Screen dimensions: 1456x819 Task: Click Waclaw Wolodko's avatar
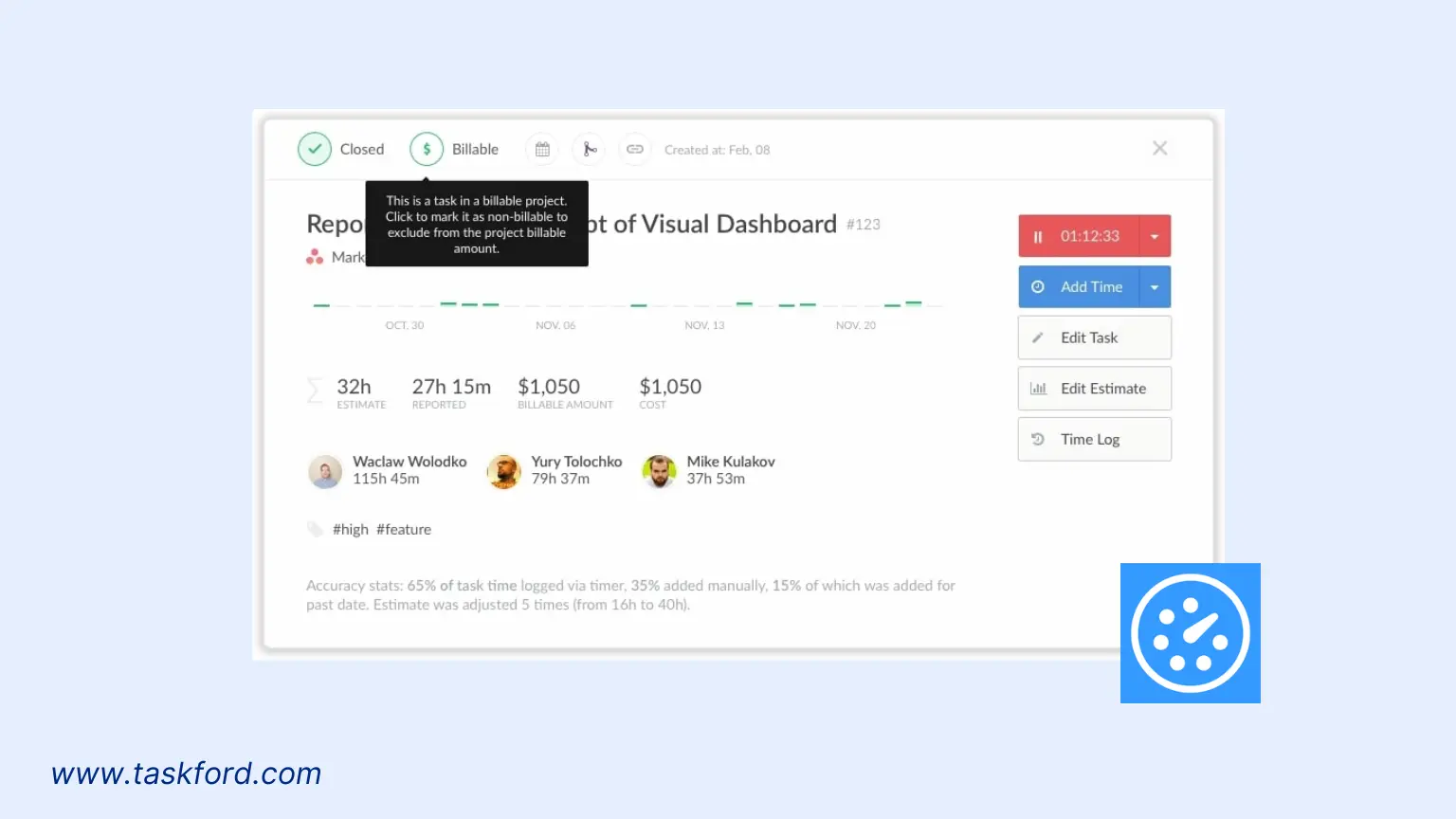pos(325,471)
